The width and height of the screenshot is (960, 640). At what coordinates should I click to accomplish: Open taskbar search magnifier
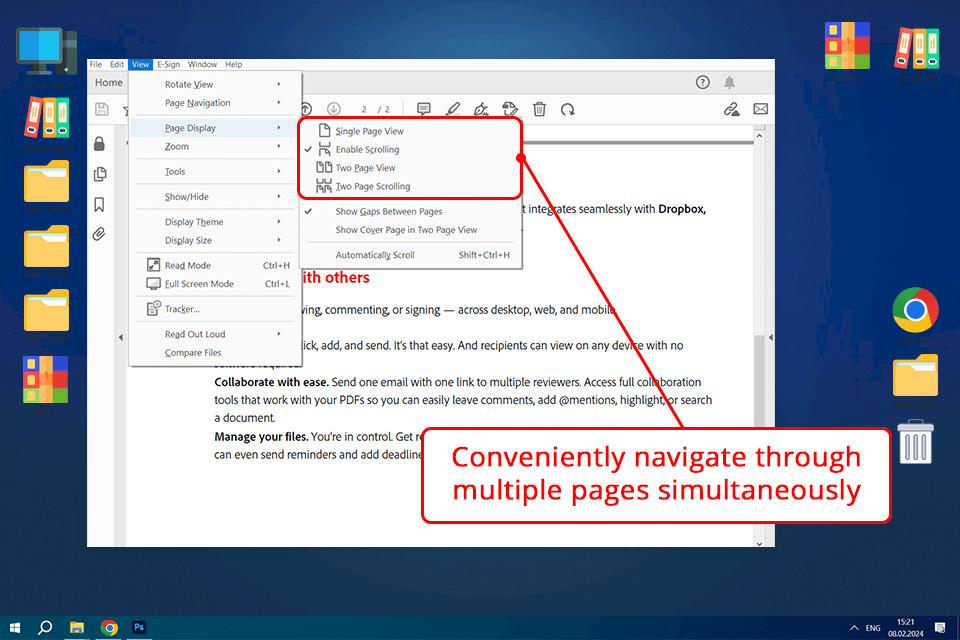[45, 628]
